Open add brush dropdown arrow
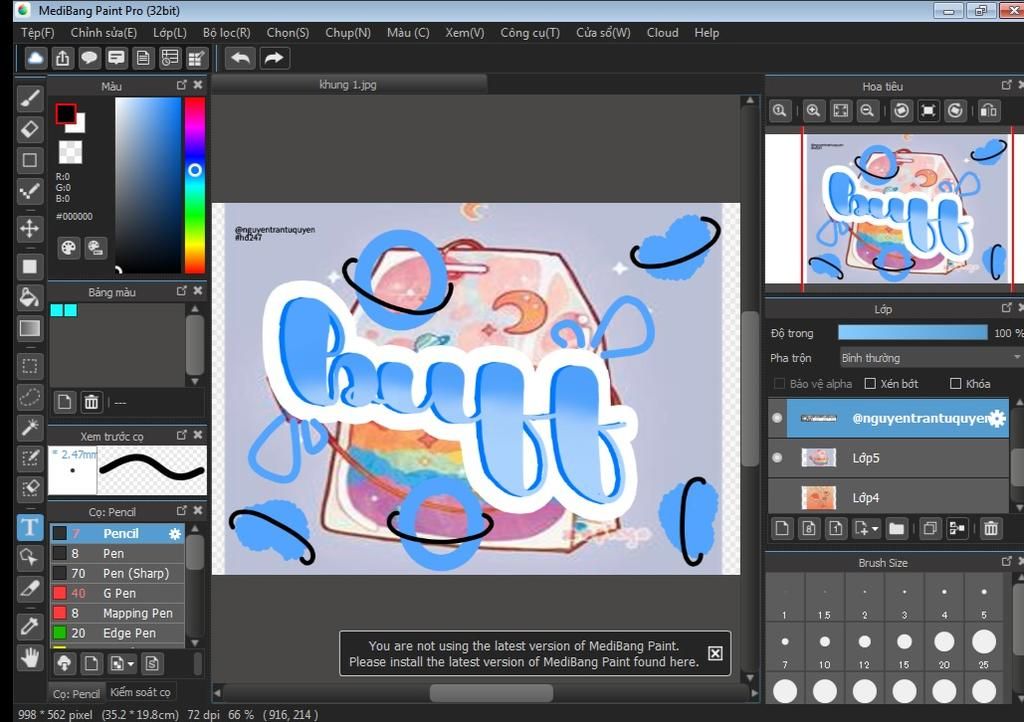This screenshot has height=722, width=1024. pos(131,664)
